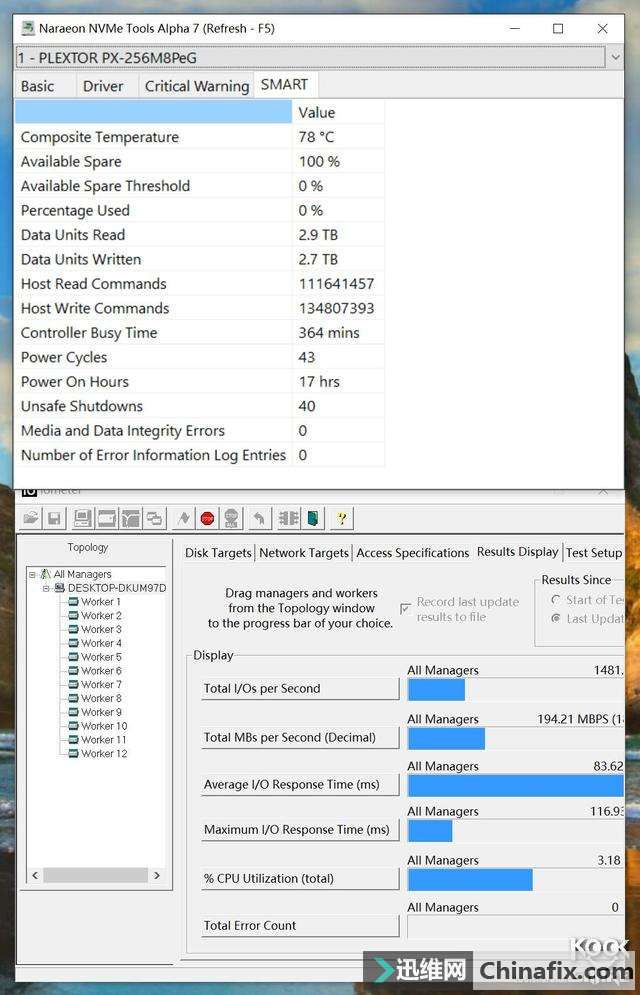Click the 111641457 Host Read Commands value
This screenshot has width=640, height=995.
[x=336, y=284]
